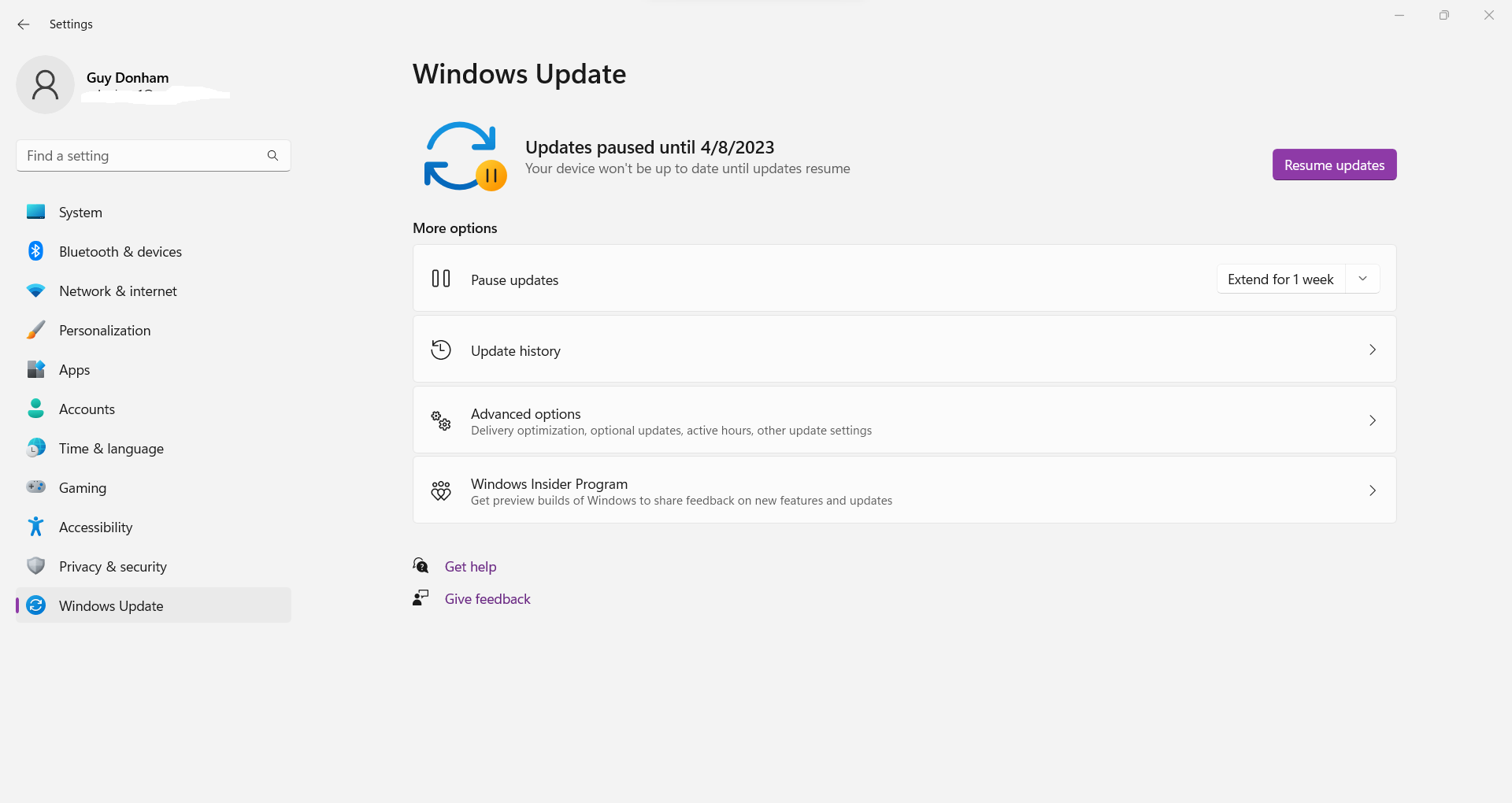Open the Give feedback link
1512x803 pixels.
(487, 598)
